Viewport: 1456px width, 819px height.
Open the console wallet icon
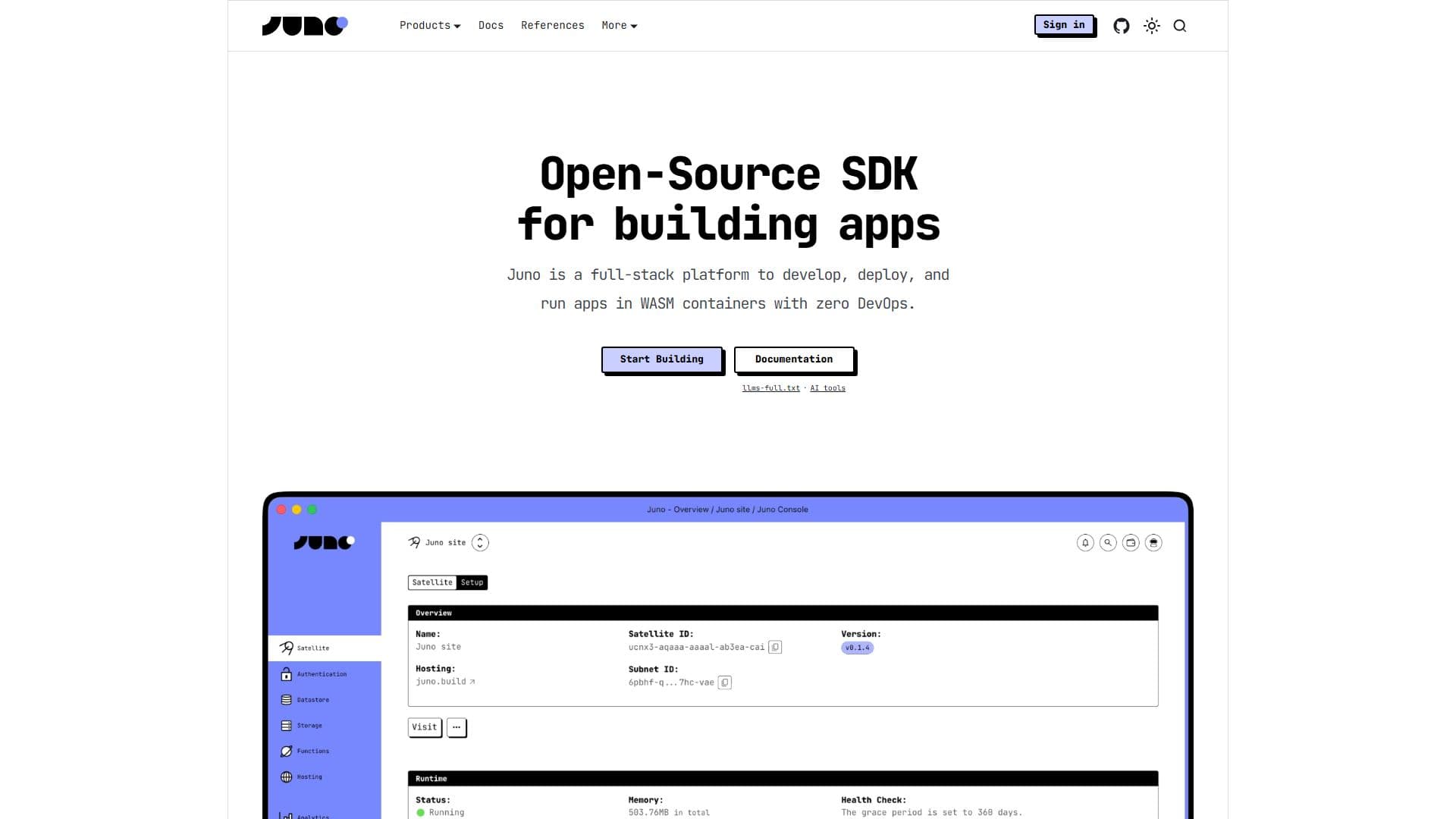[x=1131, y=543]
